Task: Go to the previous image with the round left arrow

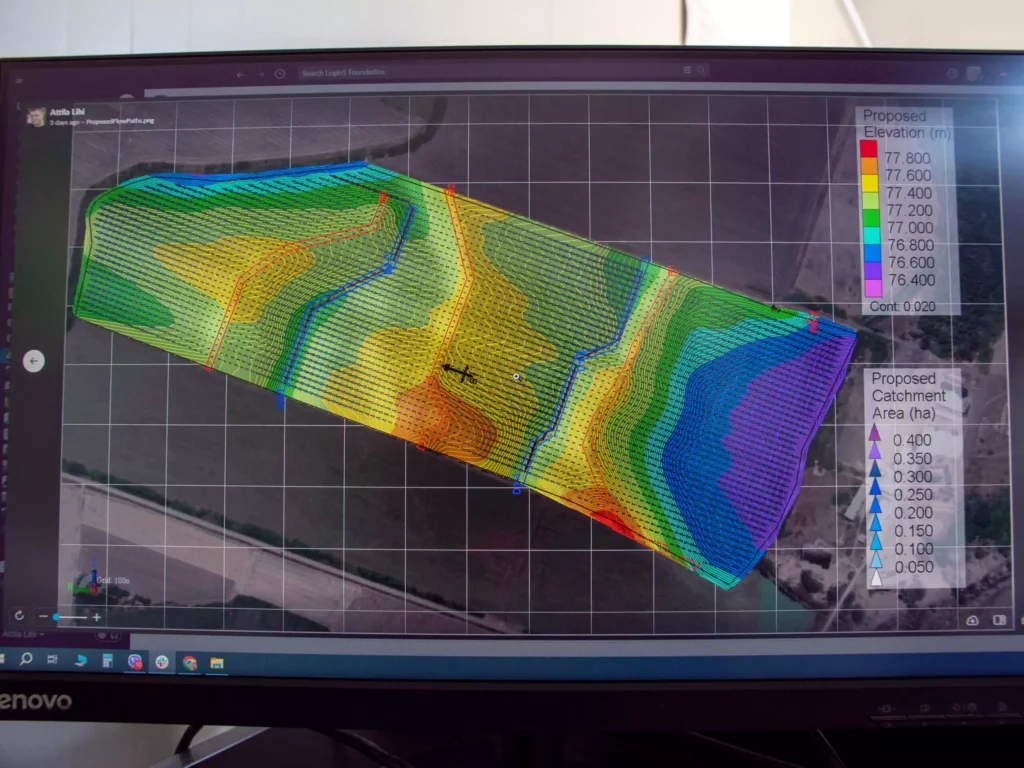Action: (x=34, y=360)
